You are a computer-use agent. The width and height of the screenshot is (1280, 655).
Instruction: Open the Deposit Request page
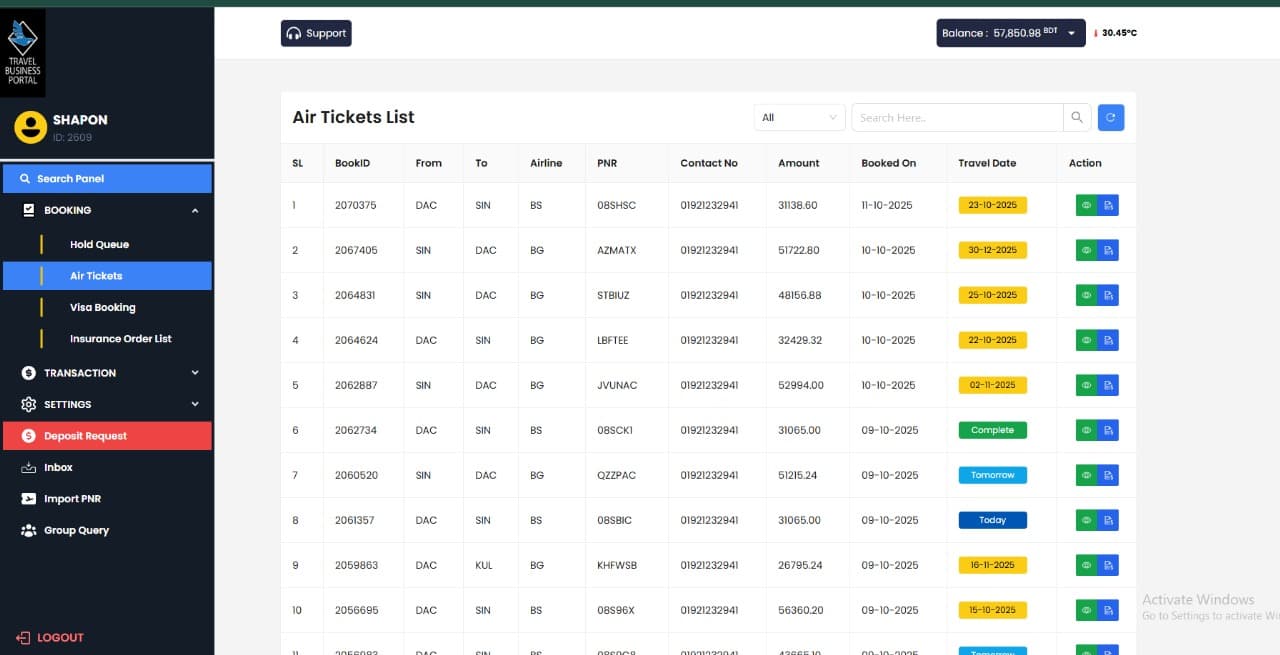tap(83, 435)
